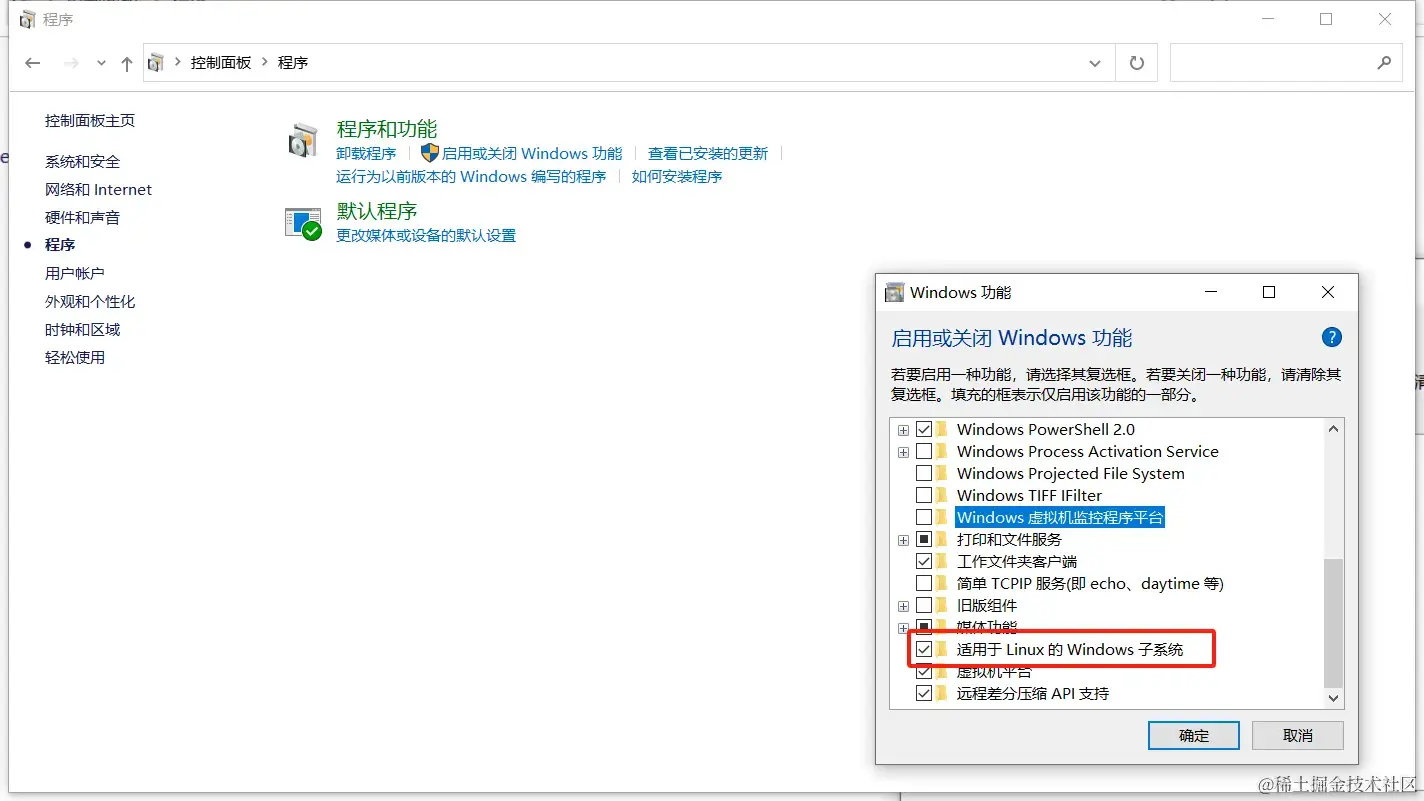Open 硬件和声音 category
The image size is (1424, 801).
point(82,217)
